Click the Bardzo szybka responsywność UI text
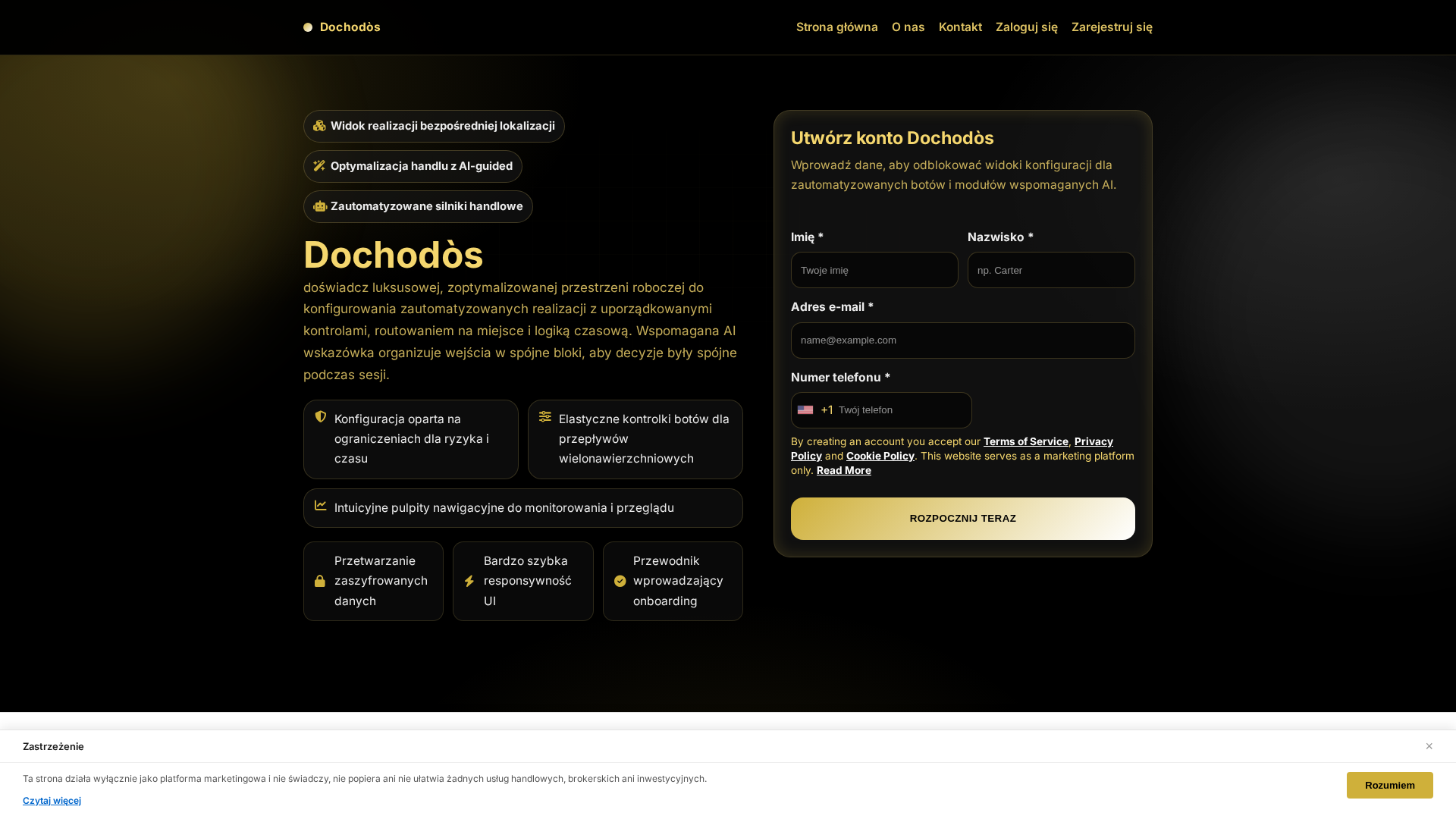Screen dimensions: 1456x819 (528, 581)
